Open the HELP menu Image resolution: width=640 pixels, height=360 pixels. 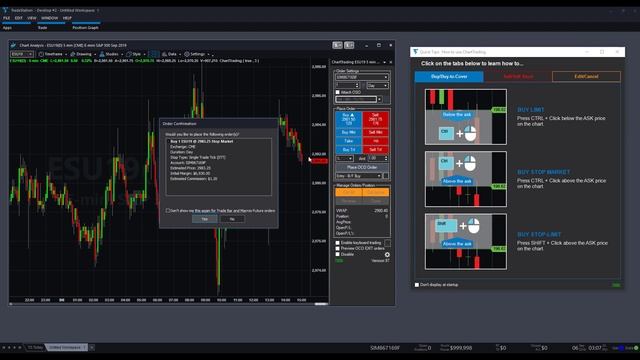pyautogui.click(x=67, y=18)
